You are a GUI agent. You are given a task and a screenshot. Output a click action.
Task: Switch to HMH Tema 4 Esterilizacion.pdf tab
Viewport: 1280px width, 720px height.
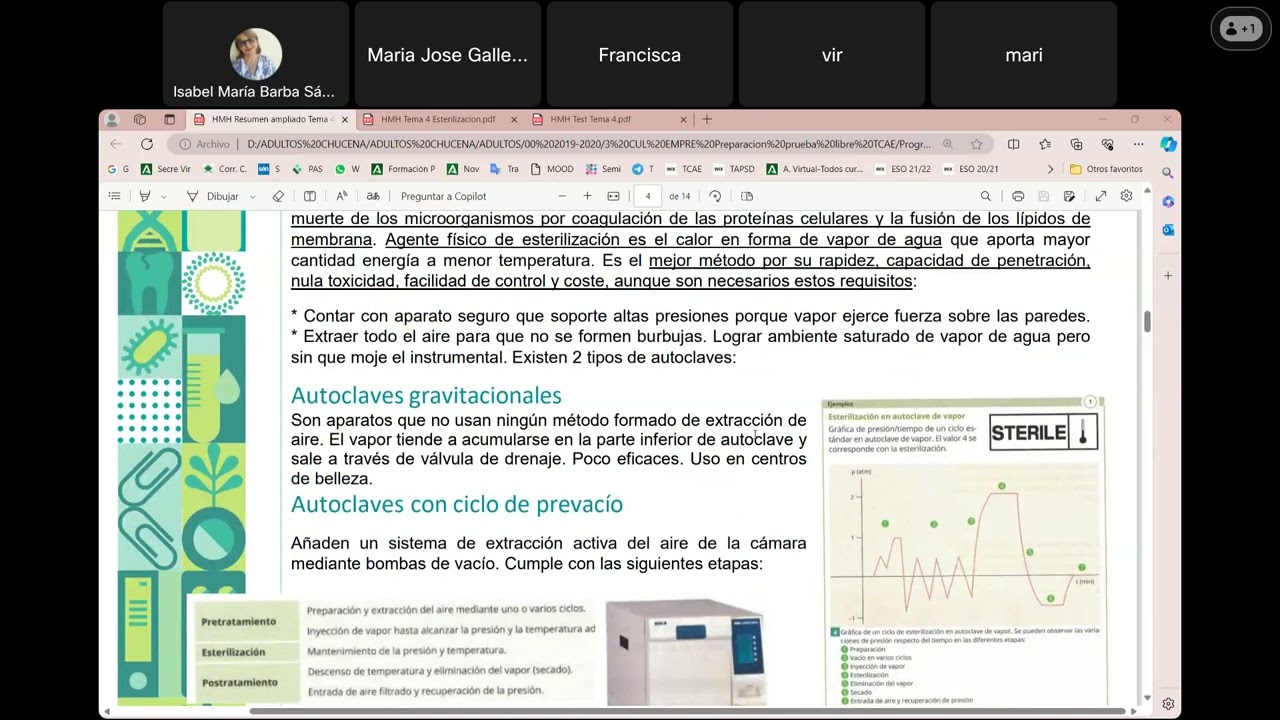438,119
